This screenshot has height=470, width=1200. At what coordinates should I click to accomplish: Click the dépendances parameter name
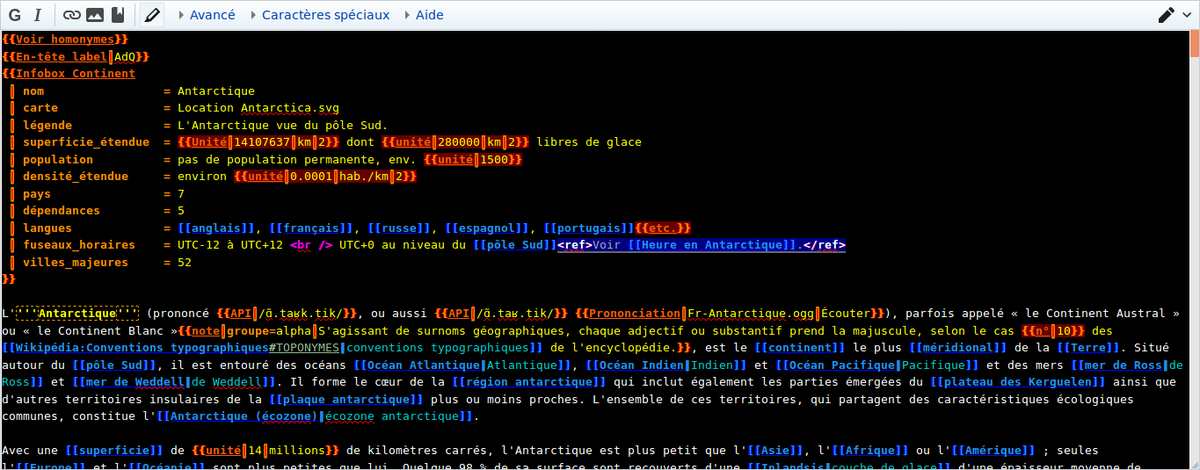61,210
